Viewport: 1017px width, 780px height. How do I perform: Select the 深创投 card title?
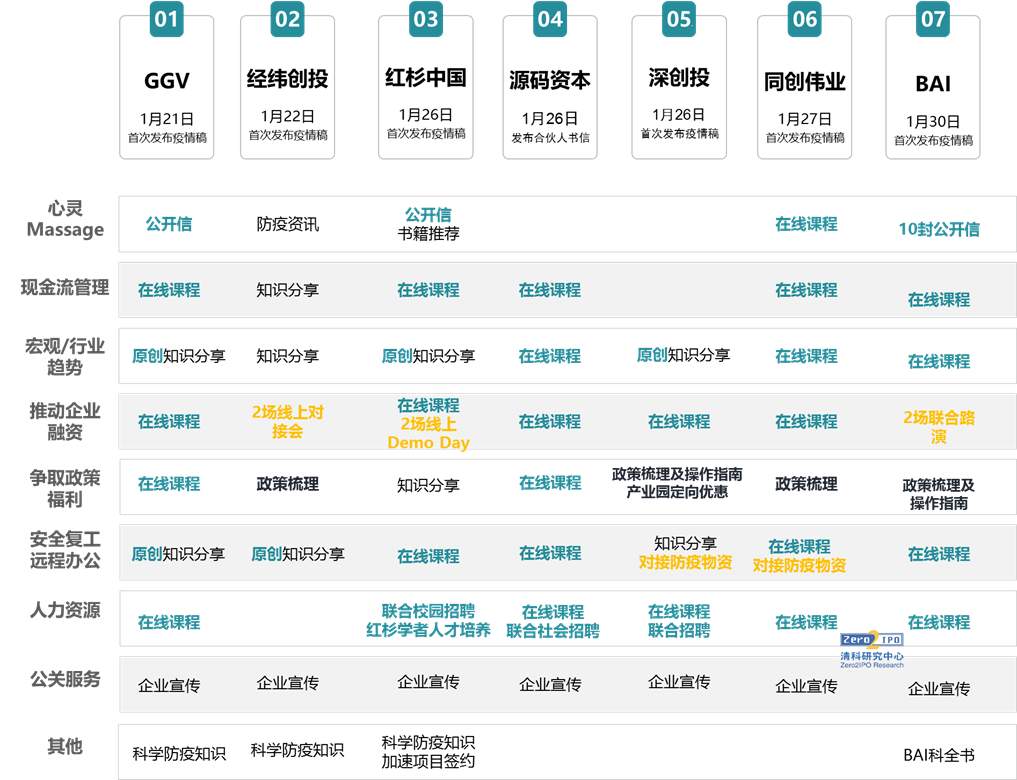(679, 77)
